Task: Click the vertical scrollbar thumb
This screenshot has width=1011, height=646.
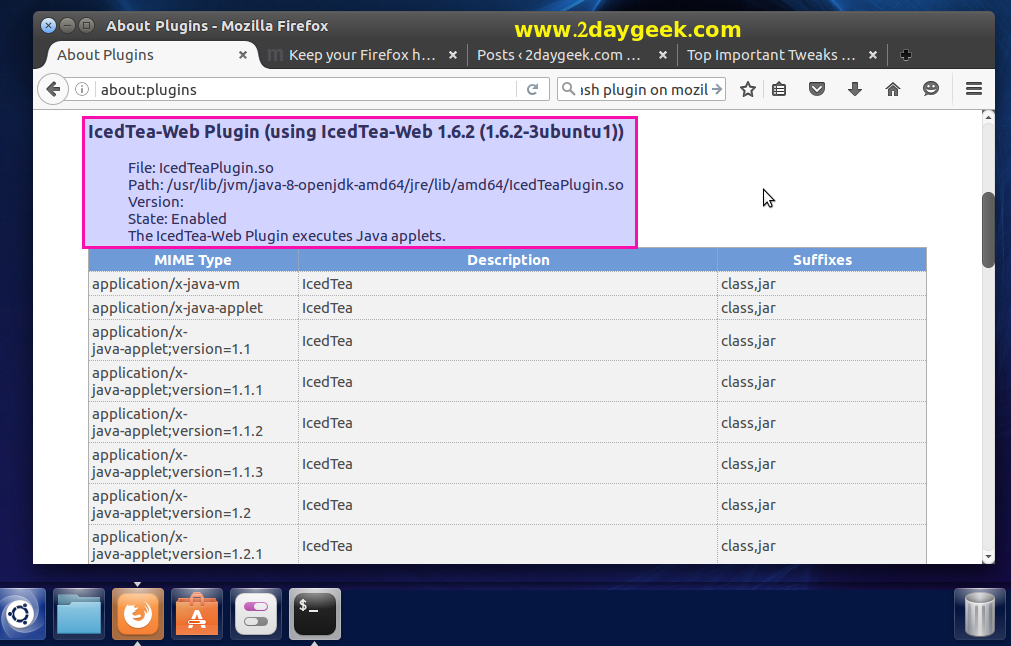Action: pos(988,230)
